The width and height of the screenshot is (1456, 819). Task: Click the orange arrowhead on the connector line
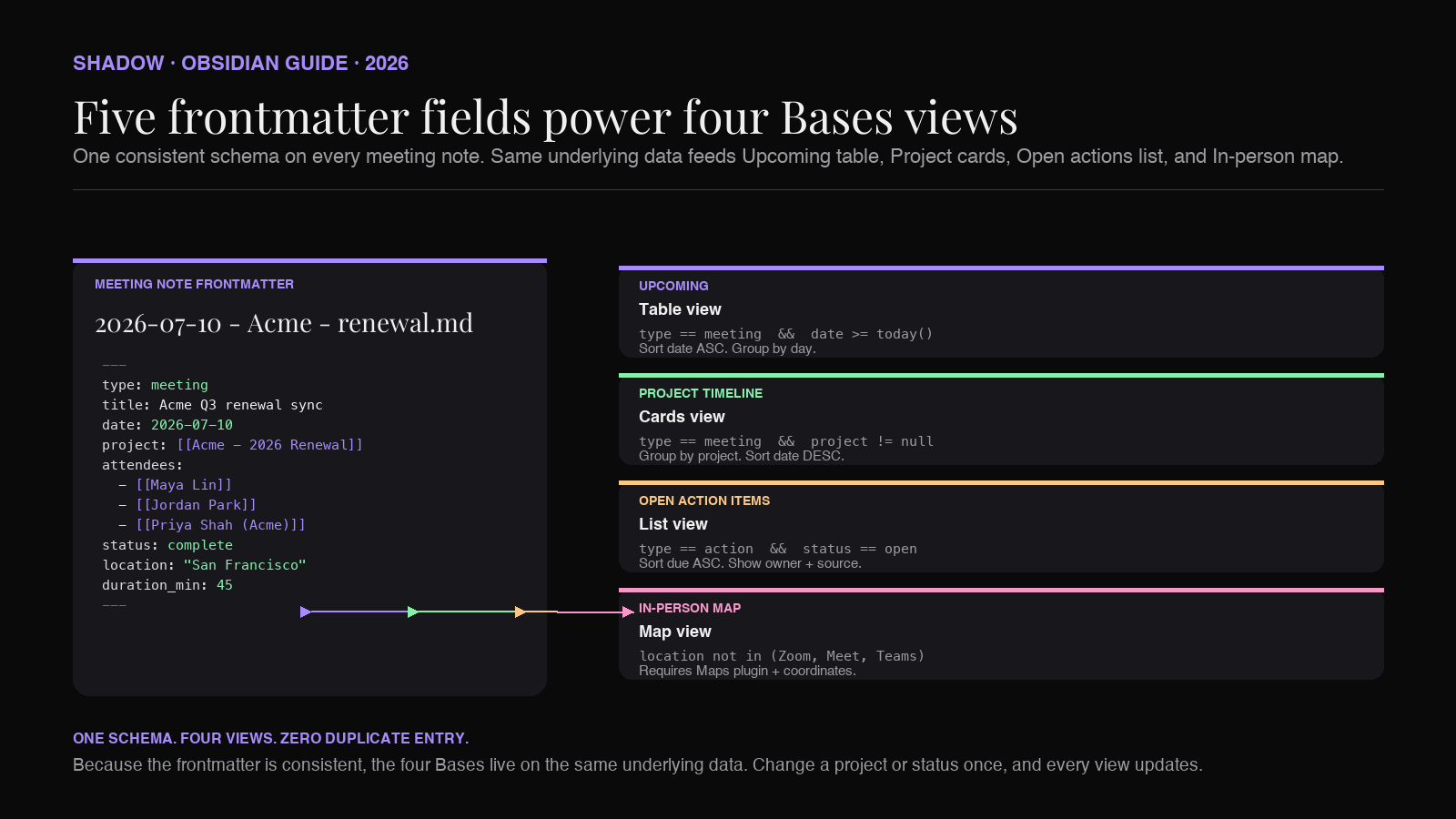pyautogui.click(x=521, y=612)
